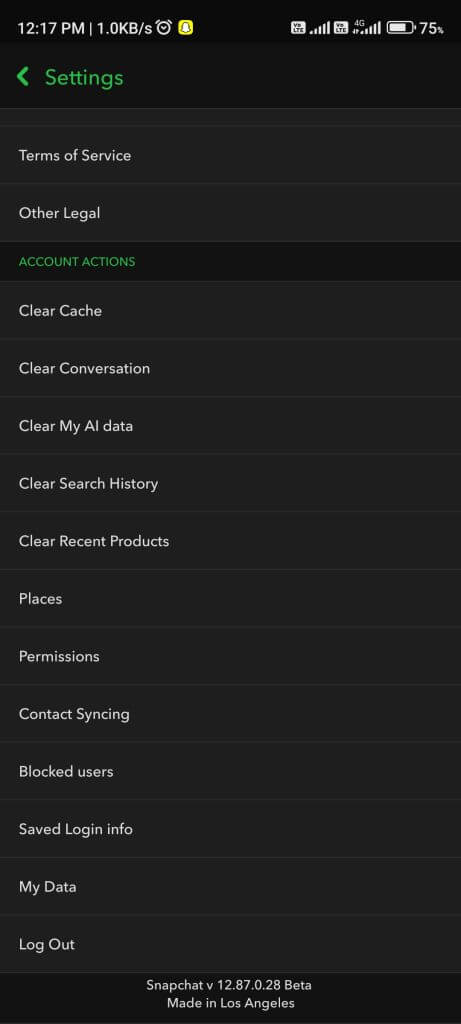Tap the Snapchat ghost notification icon

coord(186,27)
